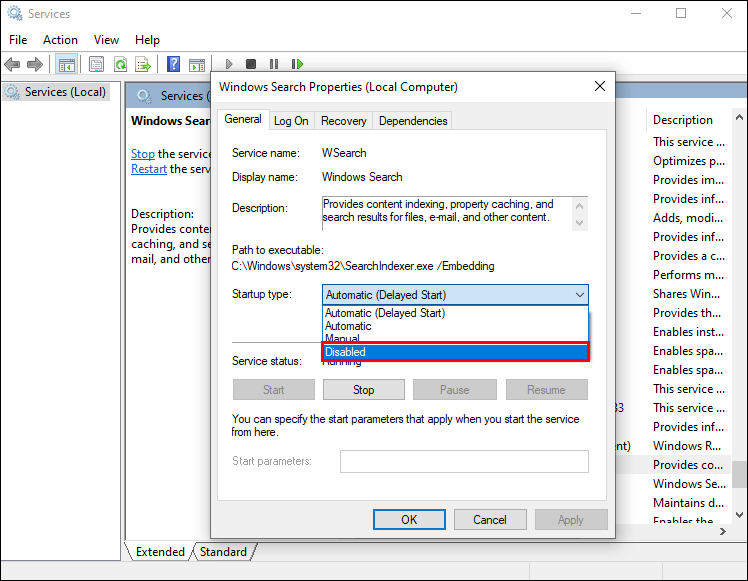This screenshot has width=748, height=581.
Task: Click the horizontal scrollbar right arrow
Action: click(723, 531)
